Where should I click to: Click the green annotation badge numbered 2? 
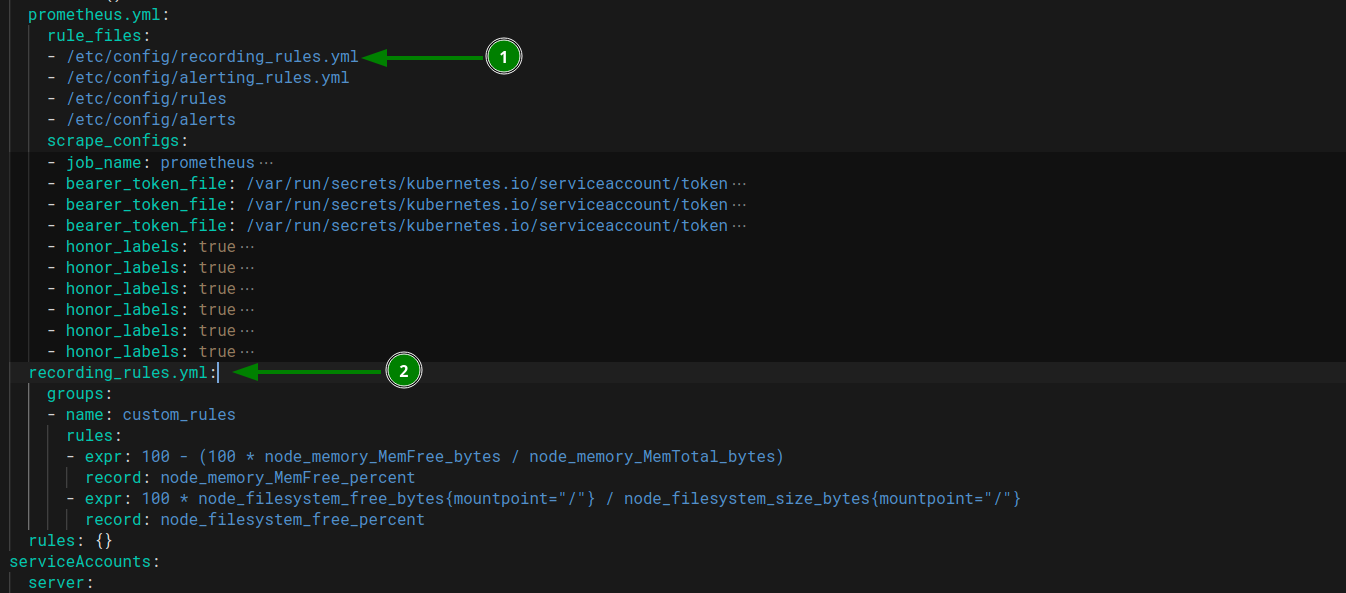(x=404, y=371)
